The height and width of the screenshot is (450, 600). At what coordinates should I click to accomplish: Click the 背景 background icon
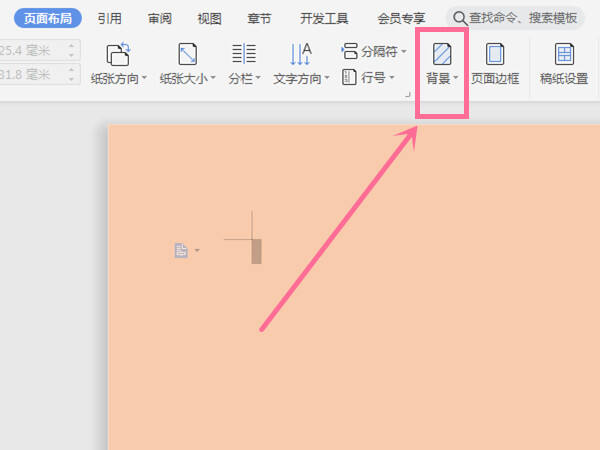coord(442,54)
